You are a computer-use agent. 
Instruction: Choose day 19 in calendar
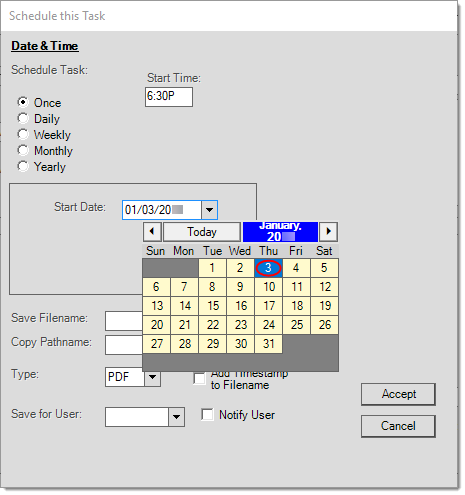[324, 306]
